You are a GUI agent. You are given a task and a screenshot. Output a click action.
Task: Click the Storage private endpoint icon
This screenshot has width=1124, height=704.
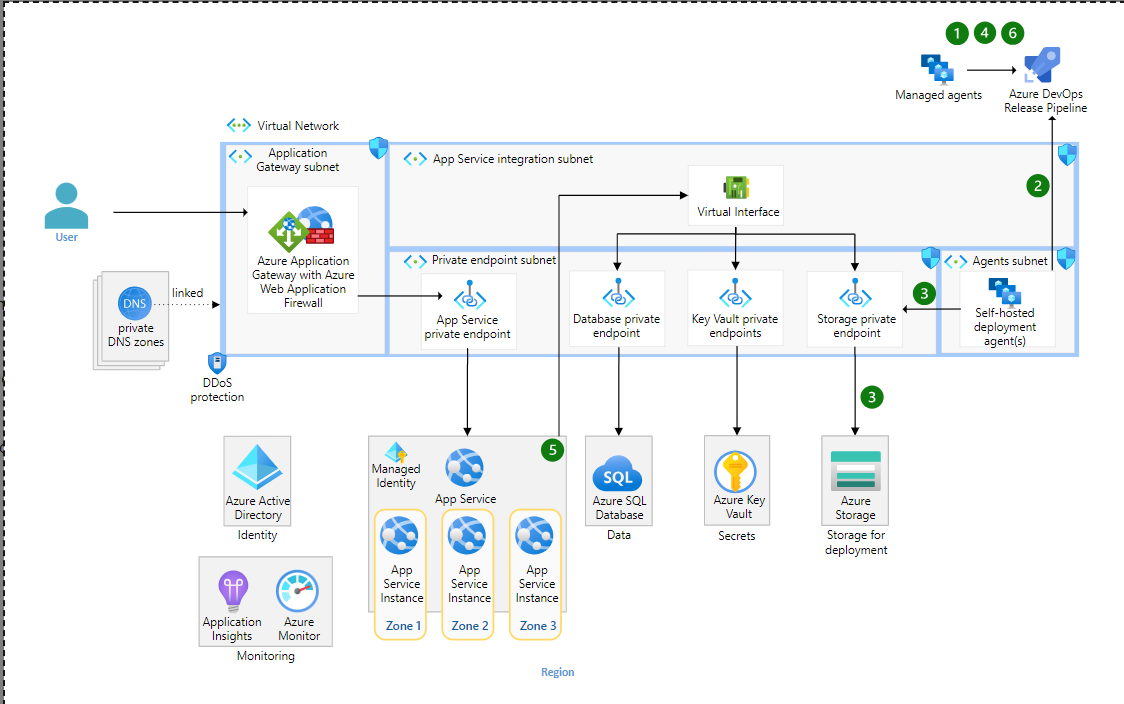click(x=854, y=294)
